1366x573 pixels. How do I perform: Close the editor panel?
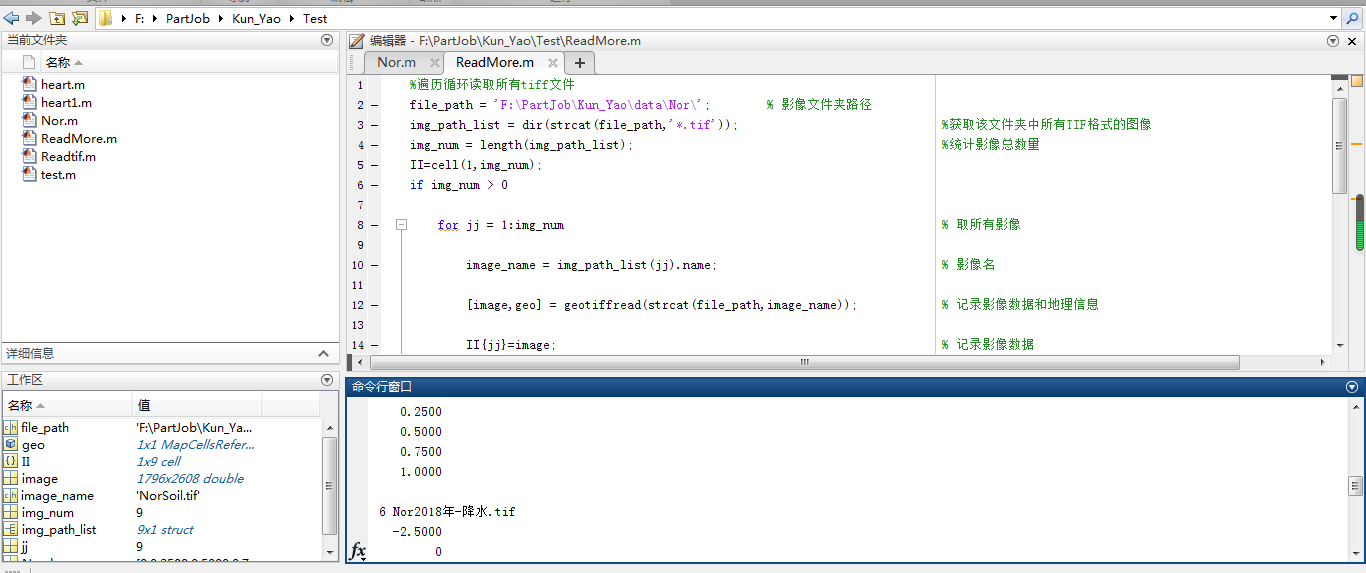click(x=1352, y=41)
